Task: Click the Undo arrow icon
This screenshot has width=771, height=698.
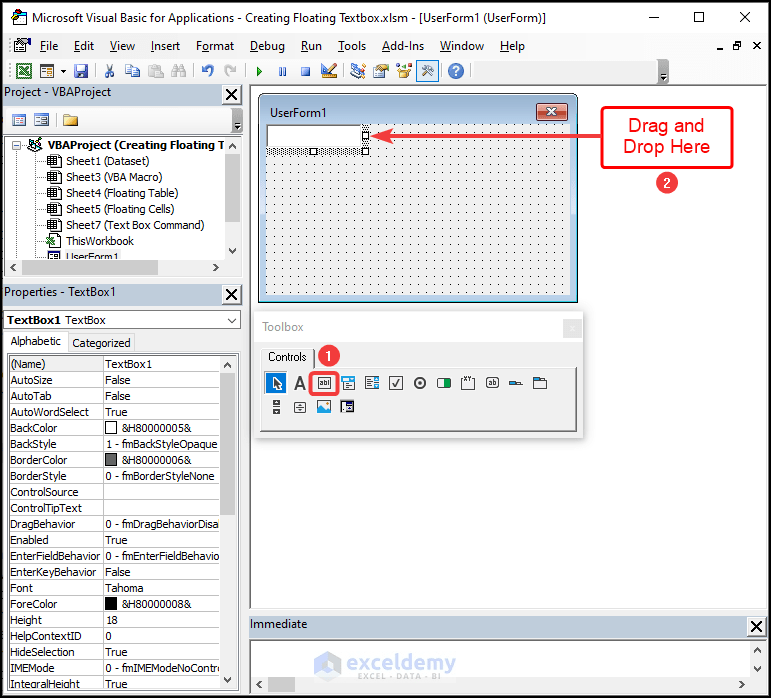Action: [208, 71]
